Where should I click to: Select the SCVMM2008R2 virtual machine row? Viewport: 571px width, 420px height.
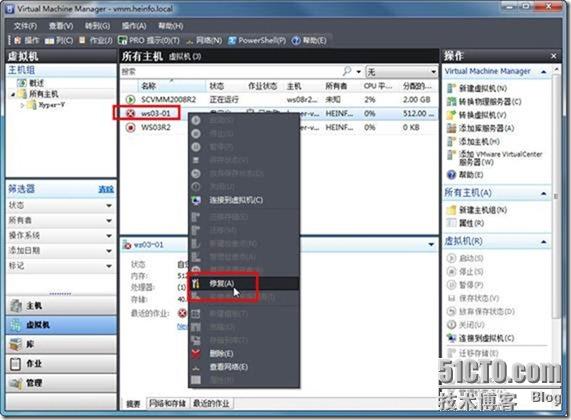(x=279, y=99)
